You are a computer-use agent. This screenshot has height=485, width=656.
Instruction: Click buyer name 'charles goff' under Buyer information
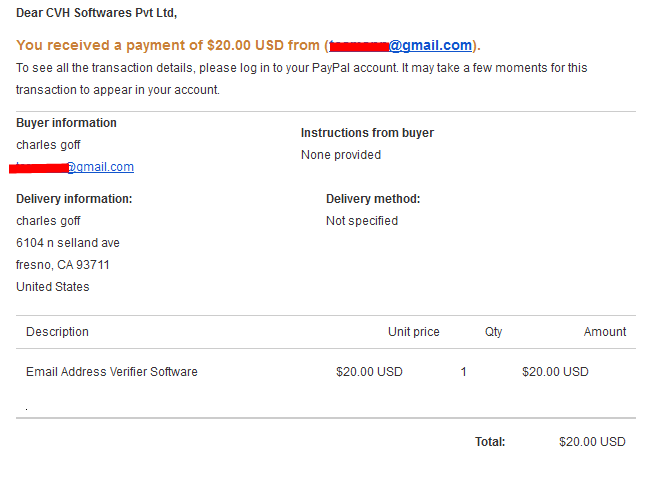pos(49,145)
